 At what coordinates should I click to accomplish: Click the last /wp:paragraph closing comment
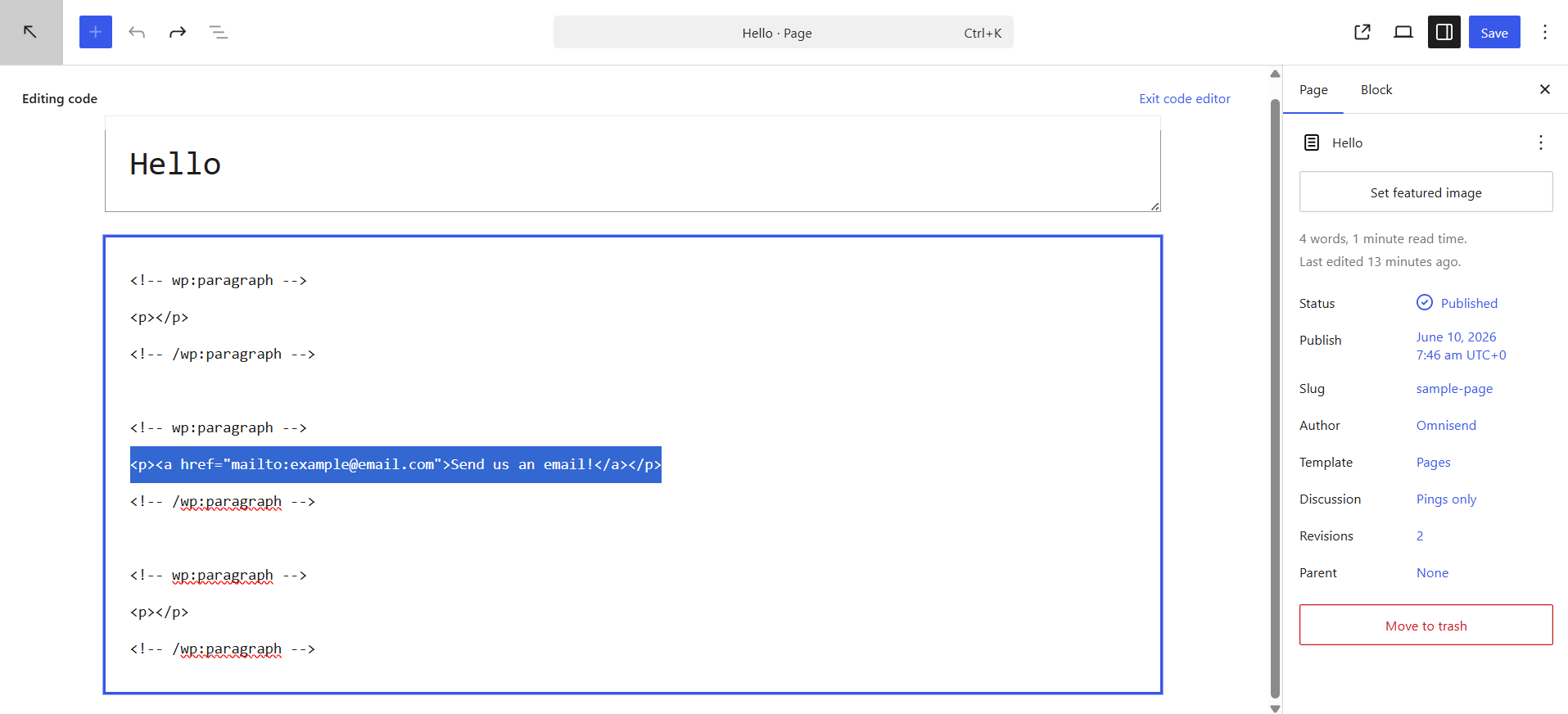(x=223, y=648)
